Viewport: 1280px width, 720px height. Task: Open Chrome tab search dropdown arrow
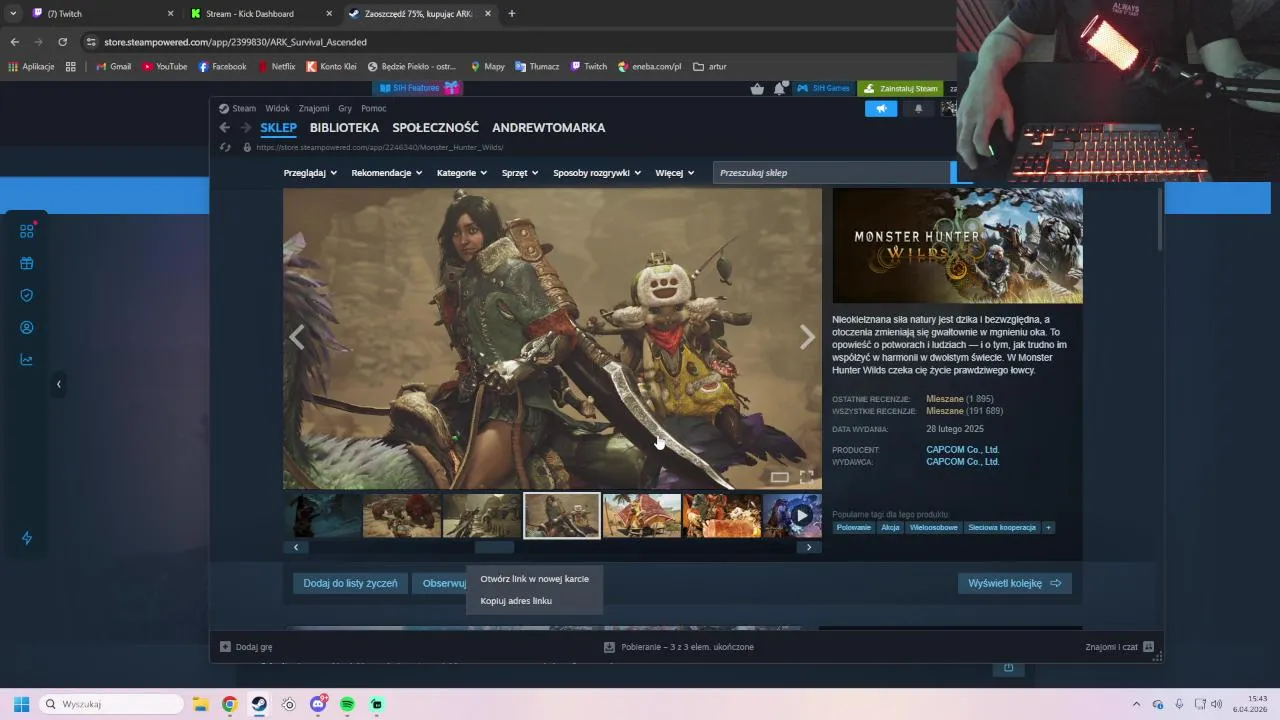(x=13, y=14)
